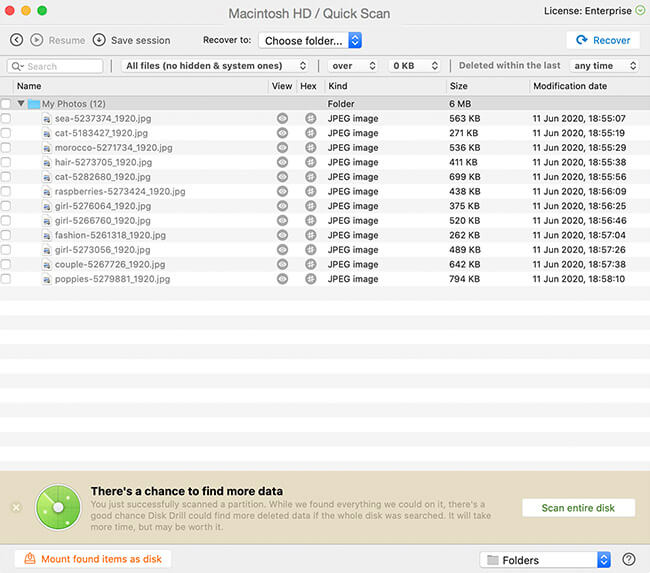Open the All files filter dropdown
This screenshot has width=650, height=573.
point(215,66)
